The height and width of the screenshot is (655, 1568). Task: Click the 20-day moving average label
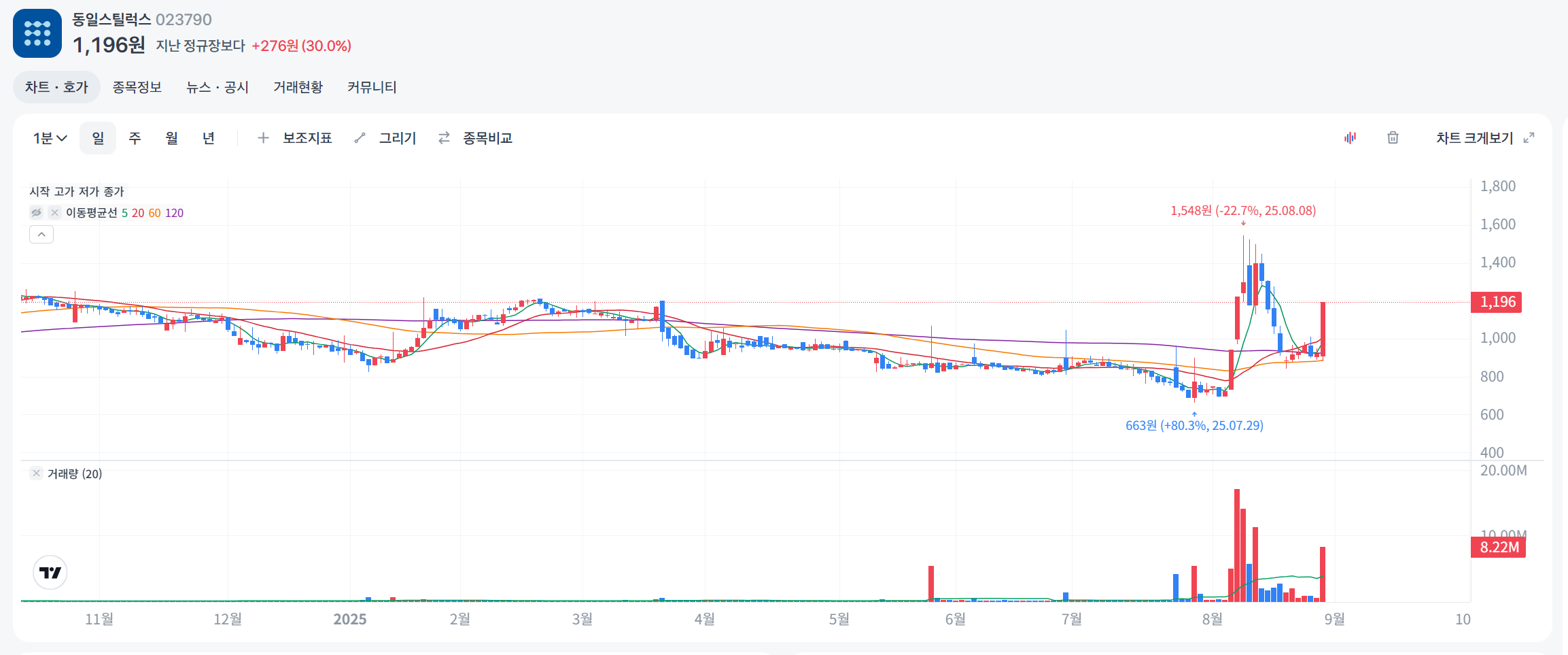[x=138, y=213]
